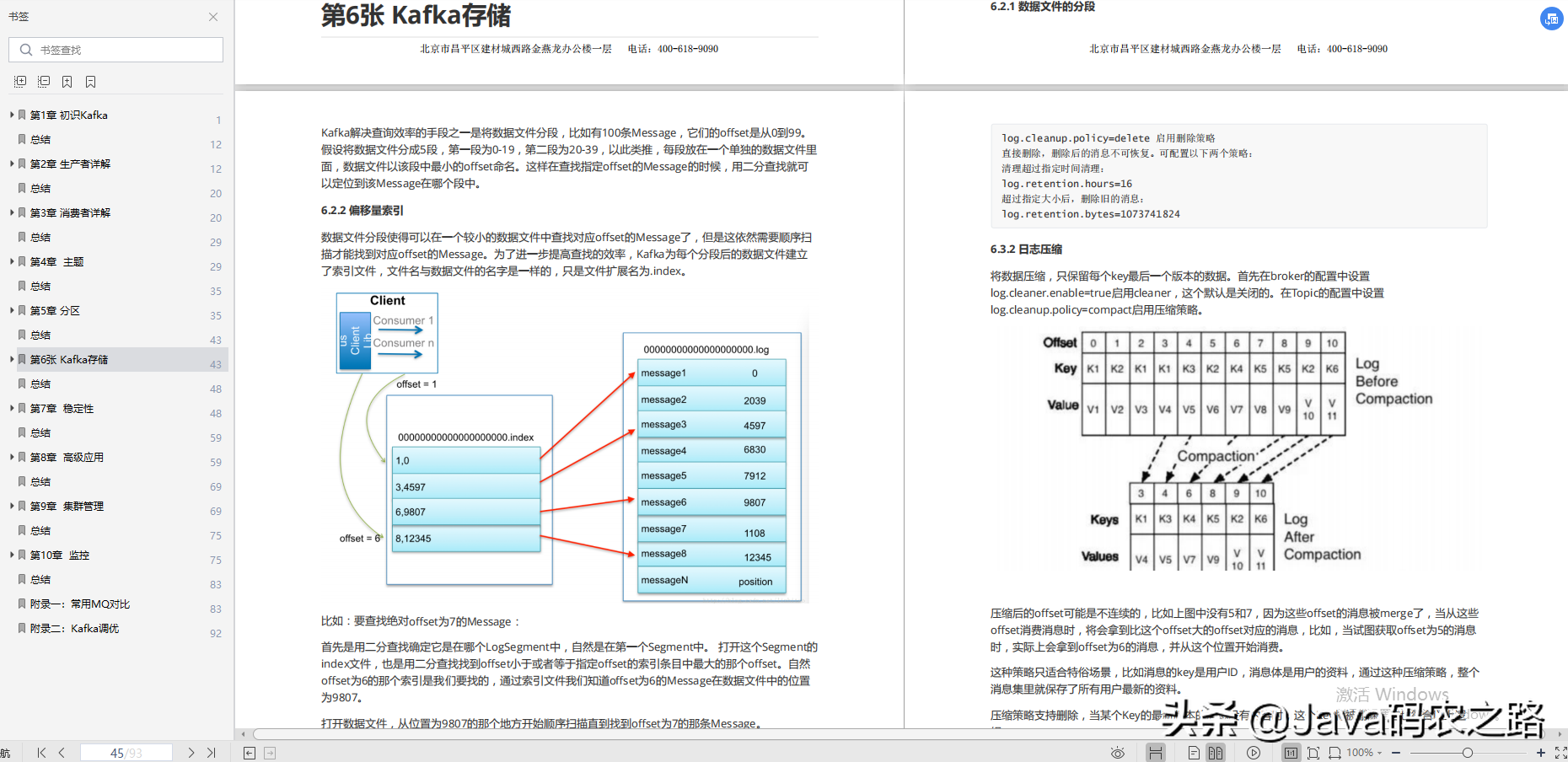Viewport: 1568px width, 762px height.
Task: Click heading 6.2.2 偏移量索引
Action: click(362, 211)
